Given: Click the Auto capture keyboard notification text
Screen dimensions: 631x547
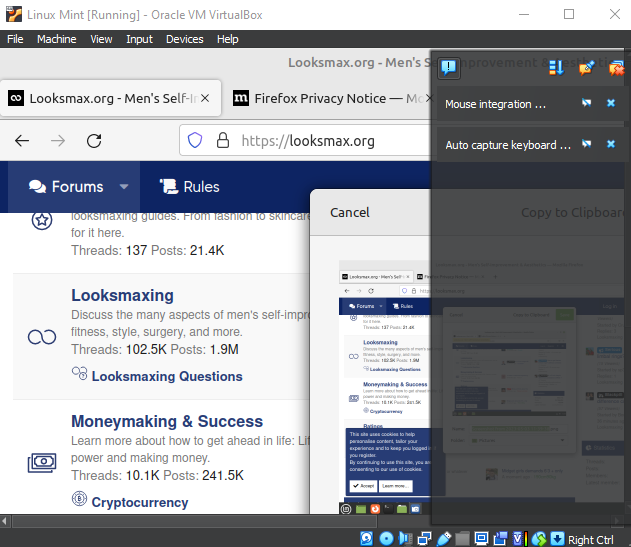Looking at the screenshot, I should (x=508, y=145).
